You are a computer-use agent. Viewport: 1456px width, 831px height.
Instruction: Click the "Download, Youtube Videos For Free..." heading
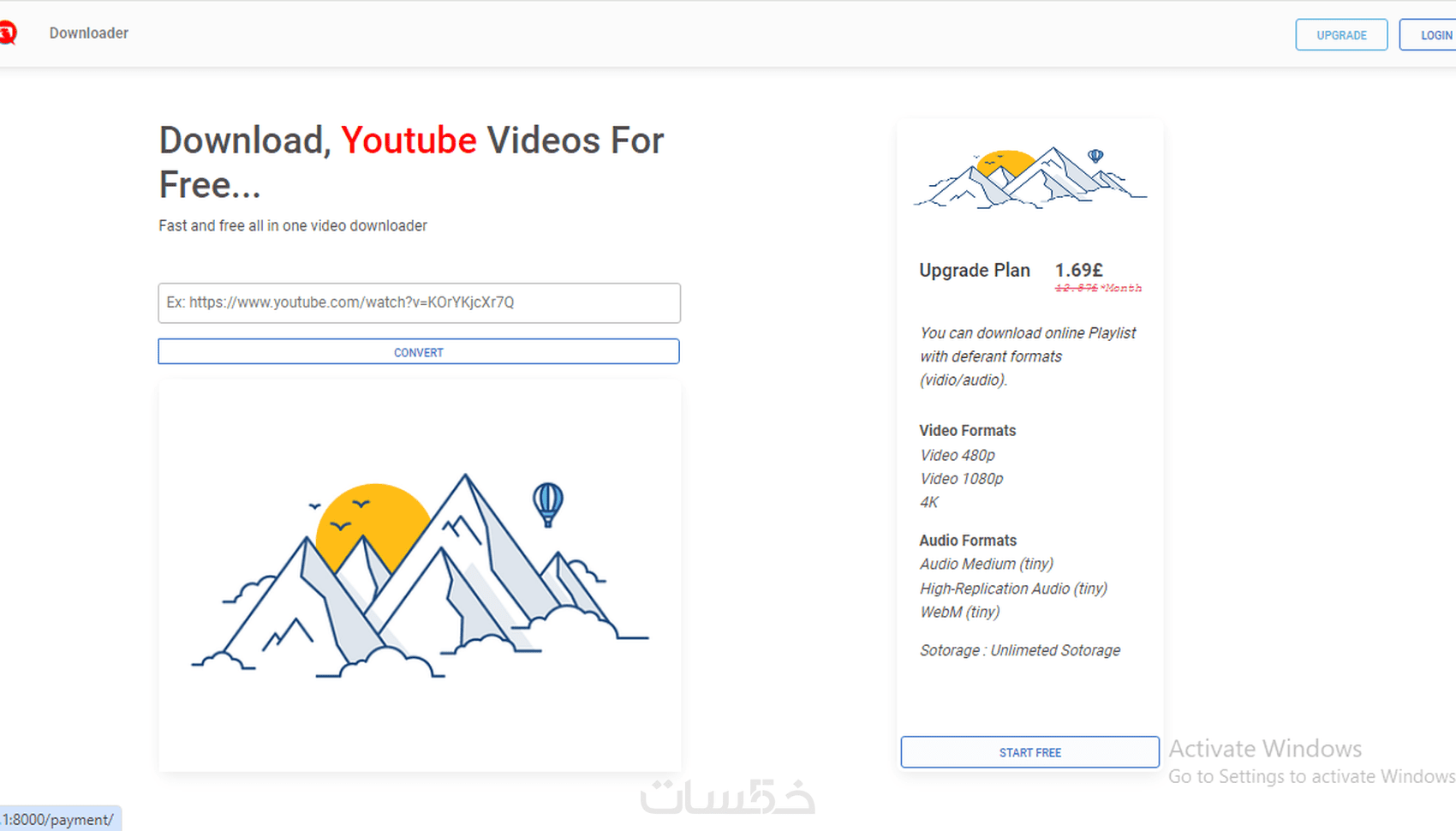pyautogui.click(x=411, y=162)
